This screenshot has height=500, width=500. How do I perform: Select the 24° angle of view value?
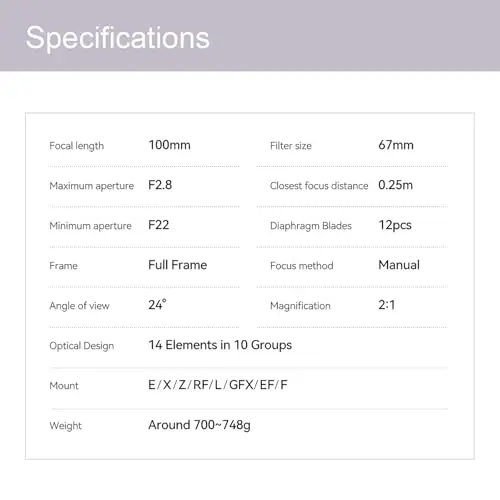tap(157, 305)
